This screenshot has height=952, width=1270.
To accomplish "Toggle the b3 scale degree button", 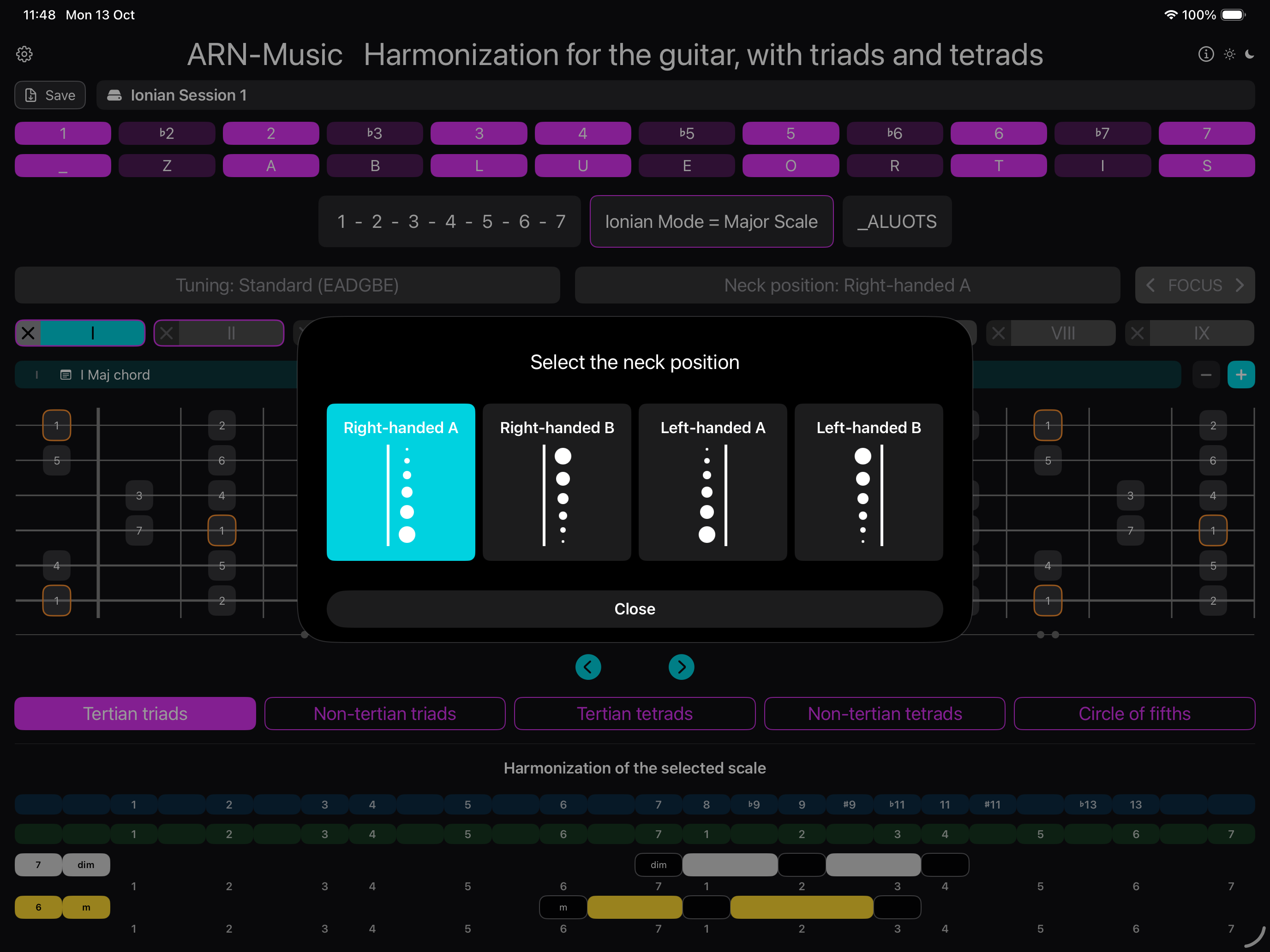I will tap(374, 133).
